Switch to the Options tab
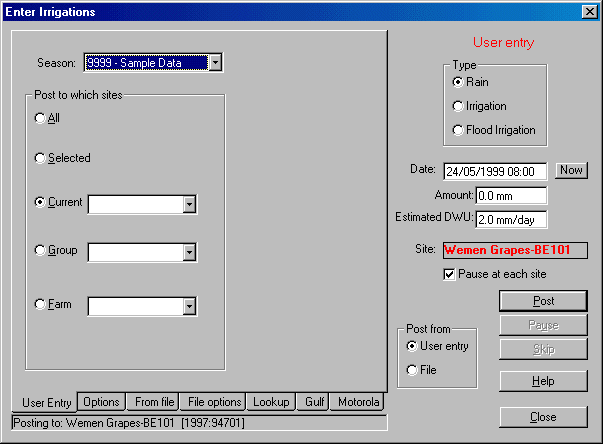 [101, 401]
